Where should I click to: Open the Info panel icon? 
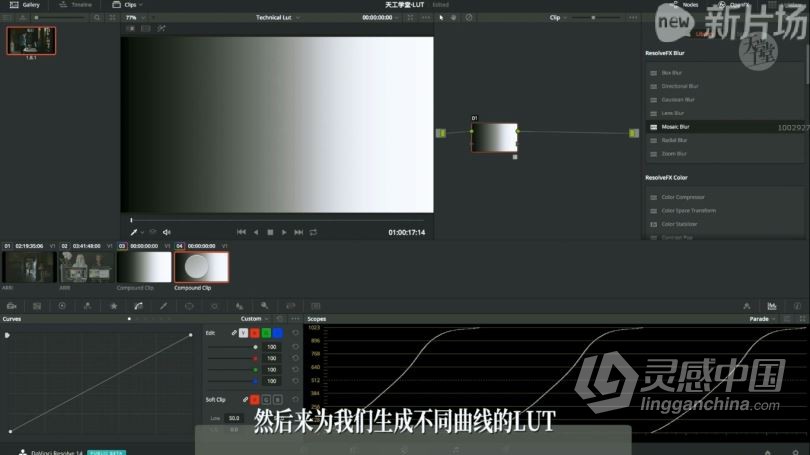click(x=797, y=306)
